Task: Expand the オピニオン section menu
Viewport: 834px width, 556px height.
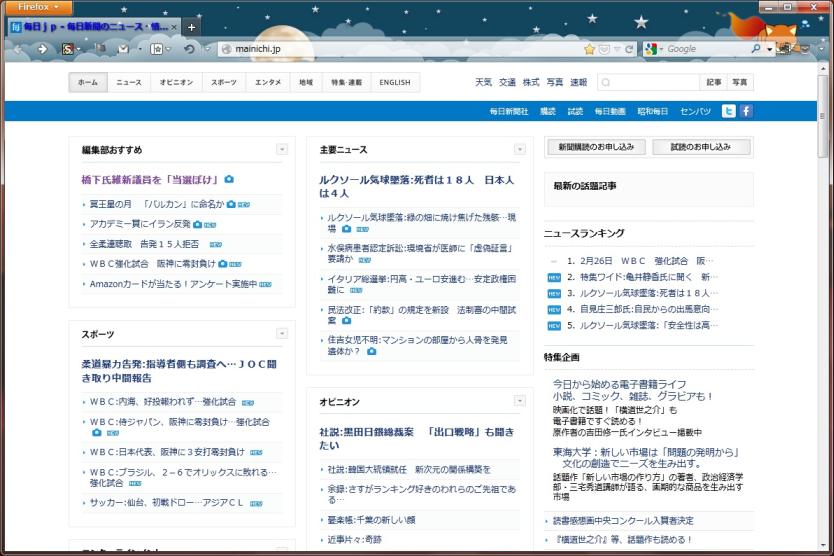Action: 520,401
